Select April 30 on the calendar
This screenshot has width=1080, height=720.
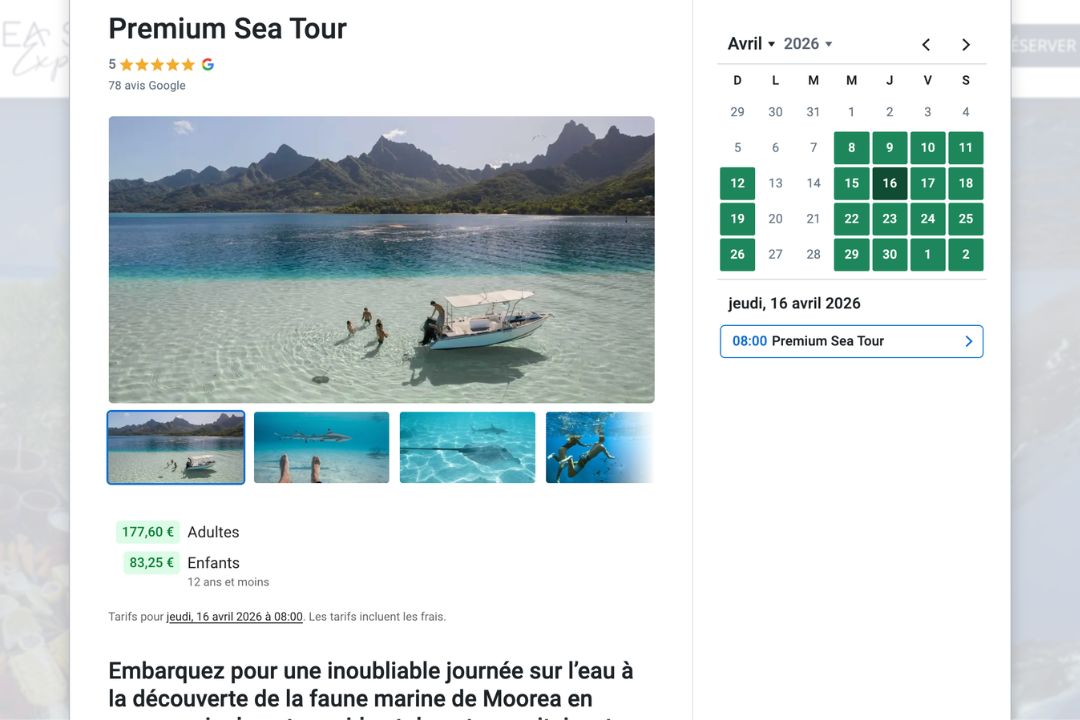[x=890, y=254]
